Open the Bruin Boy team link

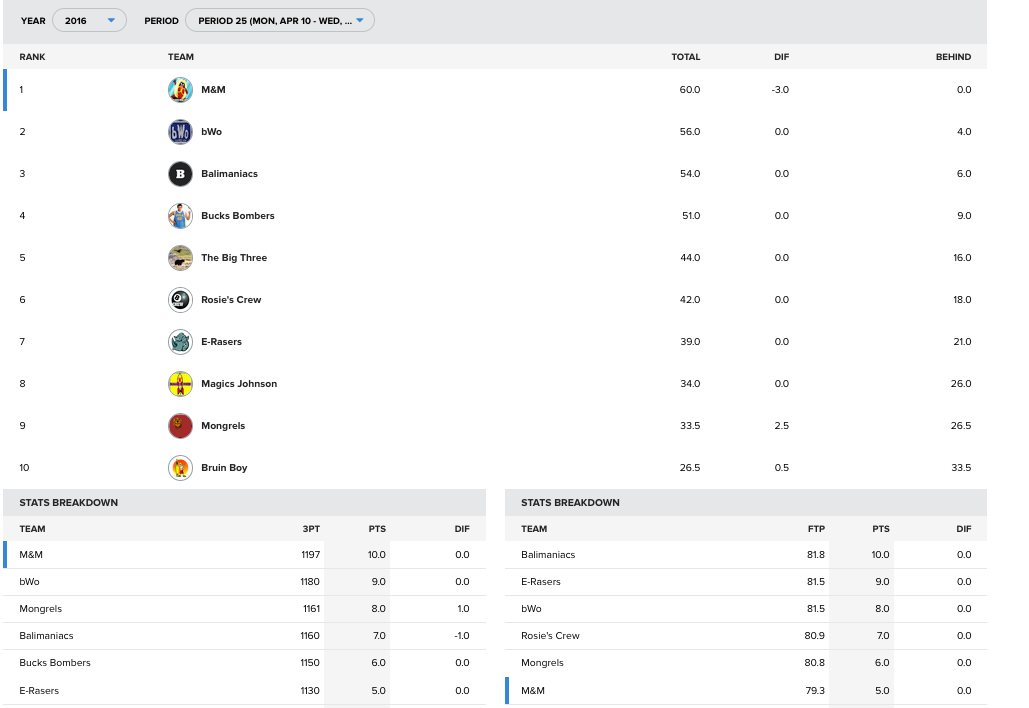pos(224,468)
